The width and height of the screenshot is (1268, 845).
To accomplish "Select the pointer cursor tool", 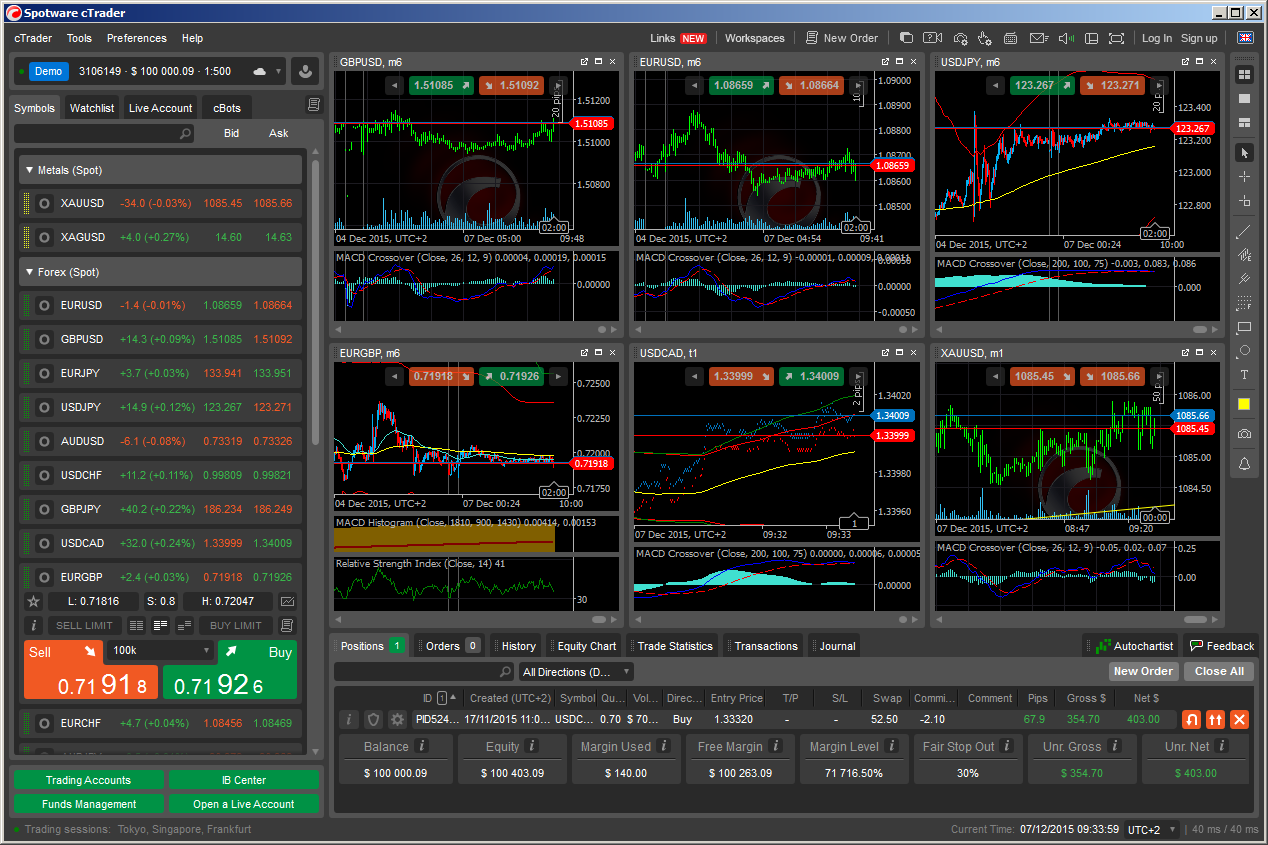I will 1244,152.
